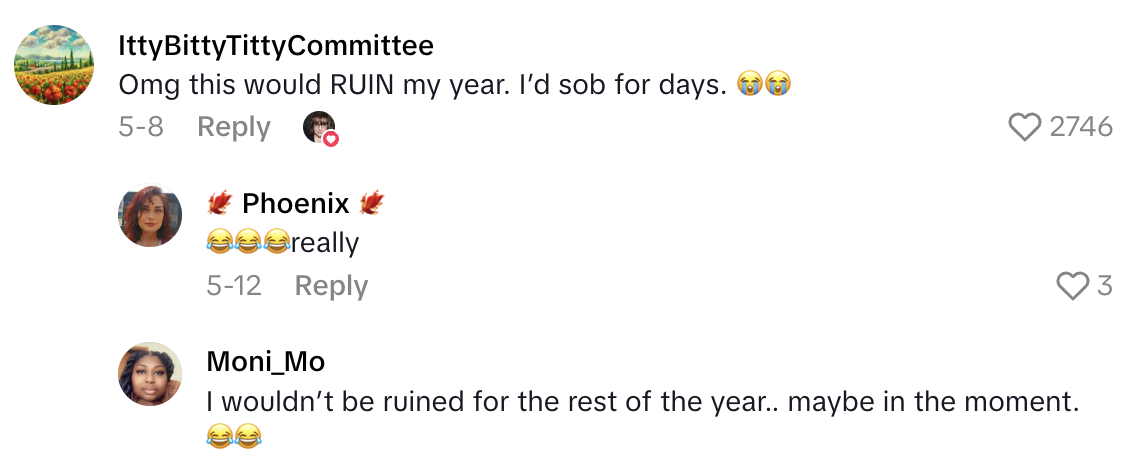Click the leaf emoji left of Phoenix

[219, 204]
